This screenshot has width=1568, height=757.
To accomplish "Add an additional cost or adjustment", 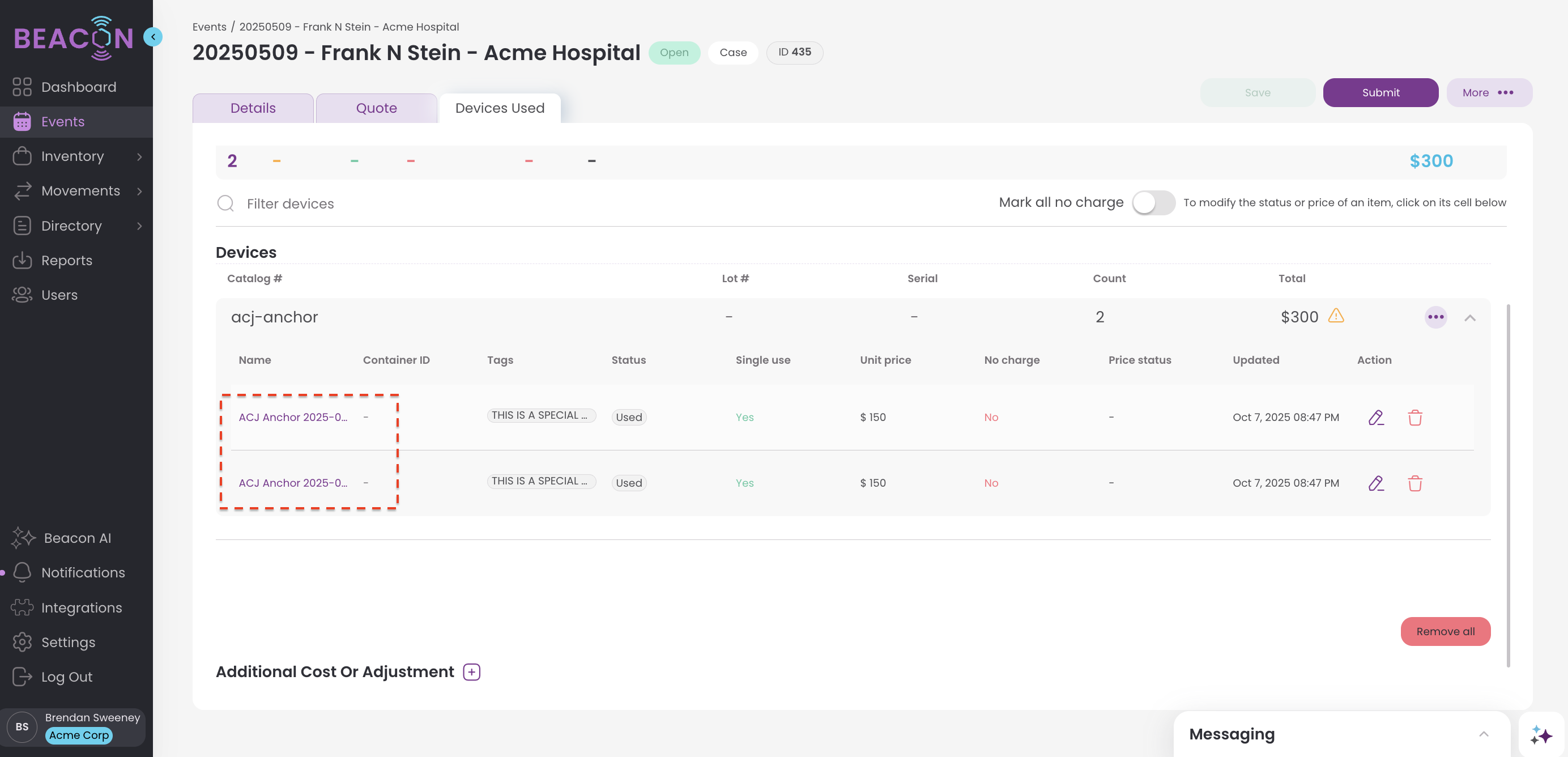I will (471, 672).
